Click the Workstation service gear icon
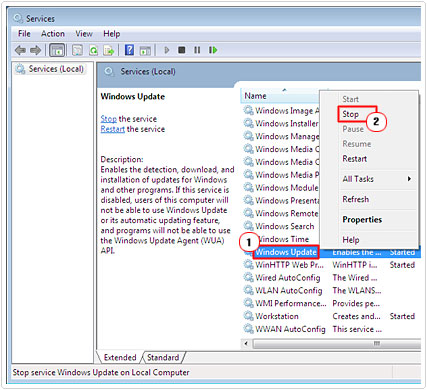 [x=248, y=315]
